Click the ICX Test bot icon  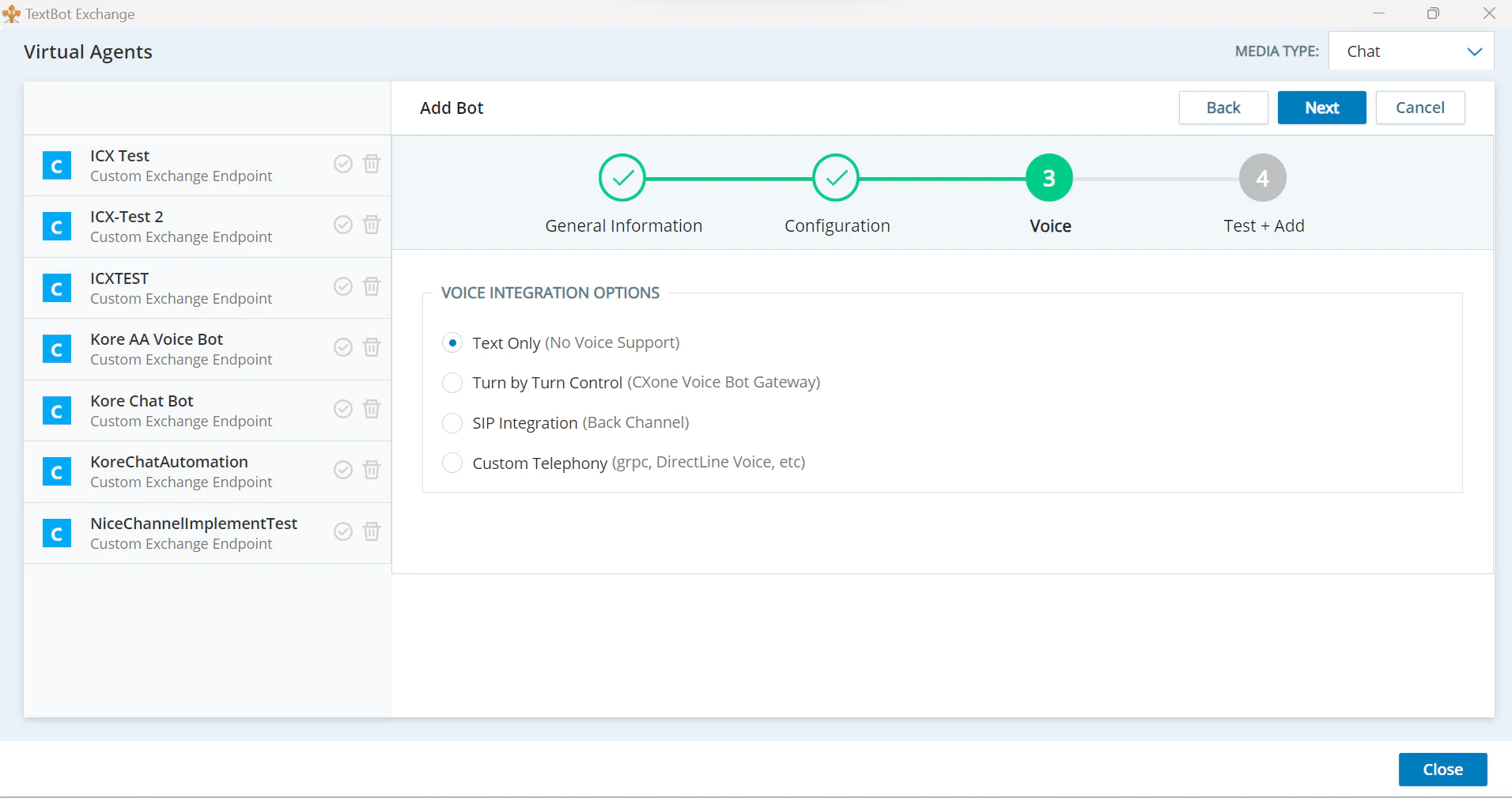coord(56,165)
